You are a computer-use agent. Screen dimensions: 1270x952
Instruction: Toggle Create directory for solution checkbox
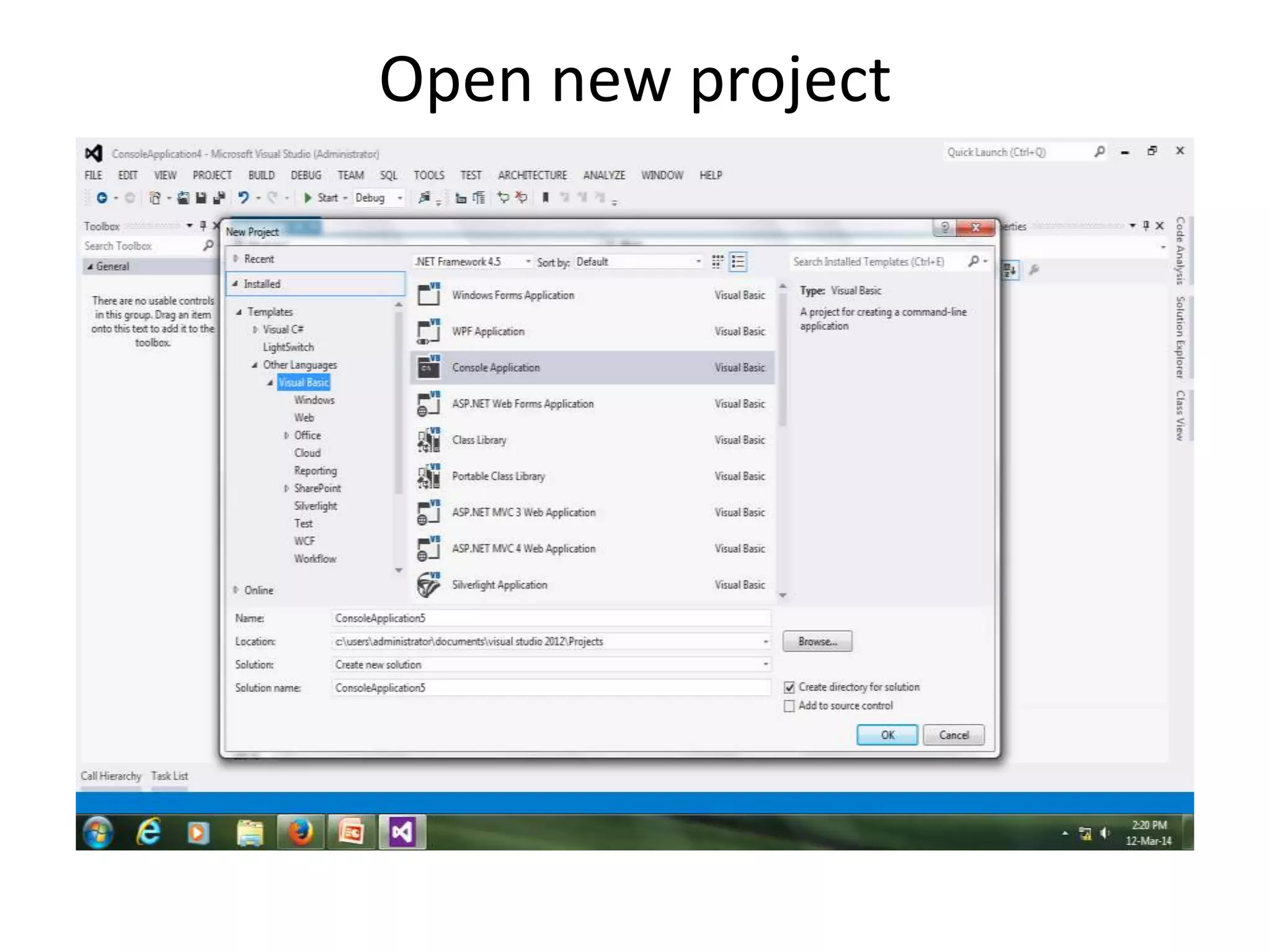(x=789, y=687)
